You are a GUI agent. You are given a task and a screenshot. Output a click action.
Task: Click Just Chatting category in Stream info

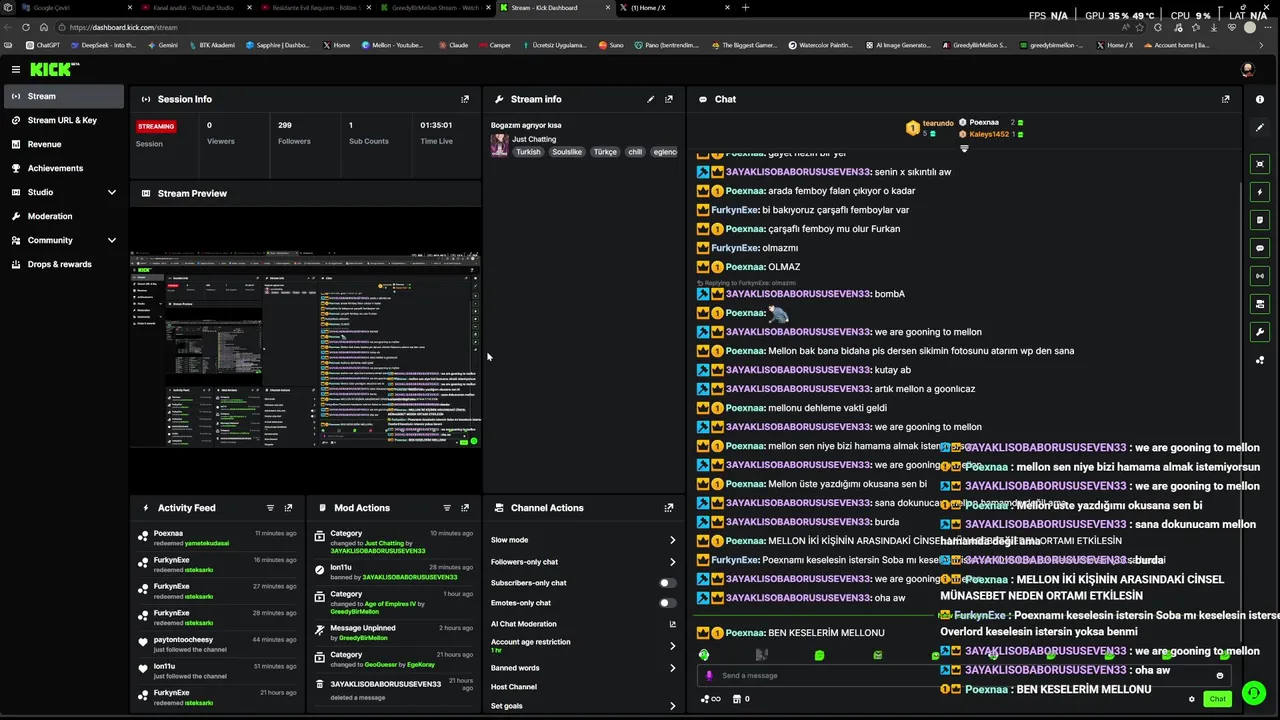tap(534, 139)
